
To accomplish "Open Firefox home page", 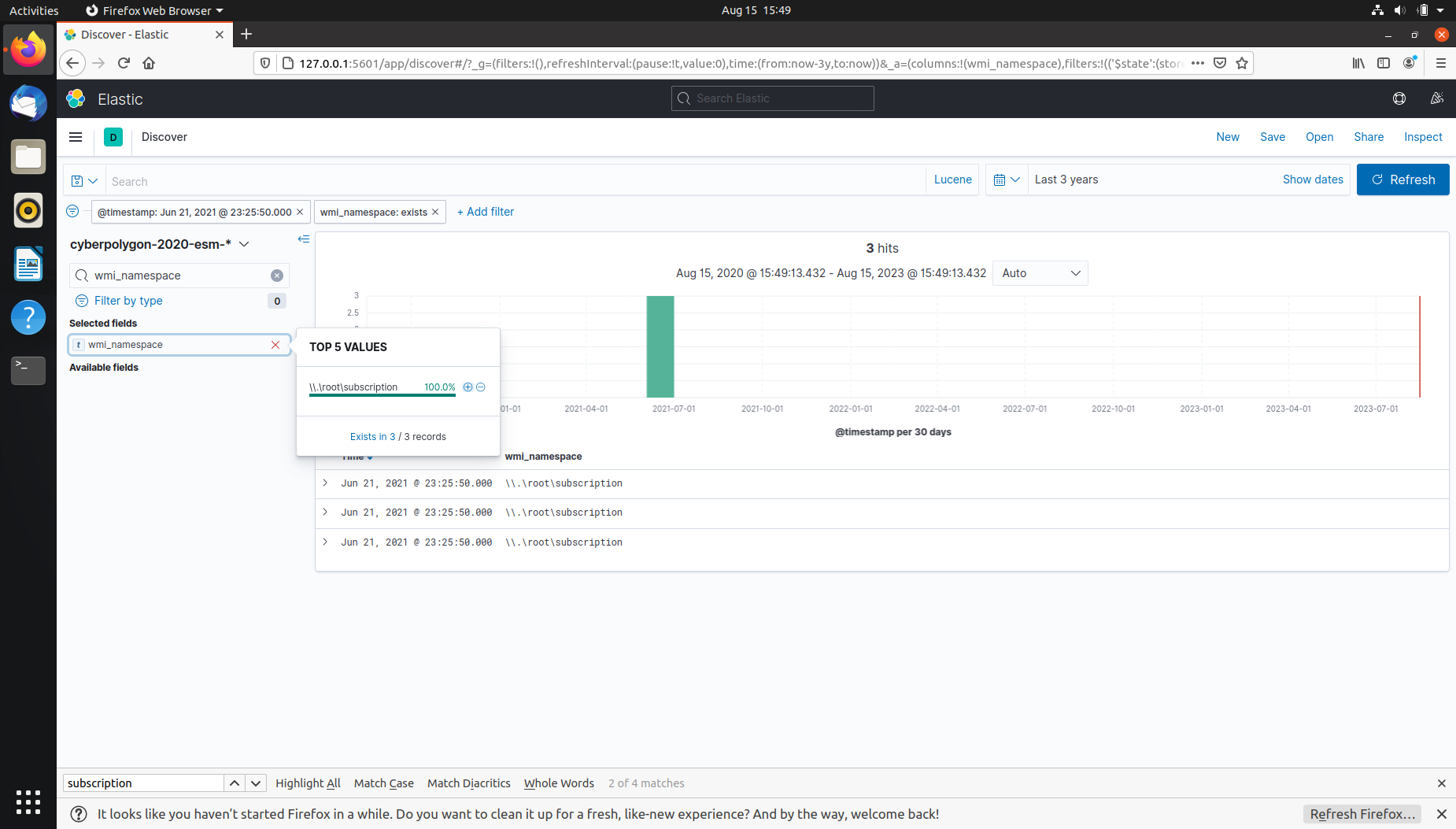I will coord(149,63).
